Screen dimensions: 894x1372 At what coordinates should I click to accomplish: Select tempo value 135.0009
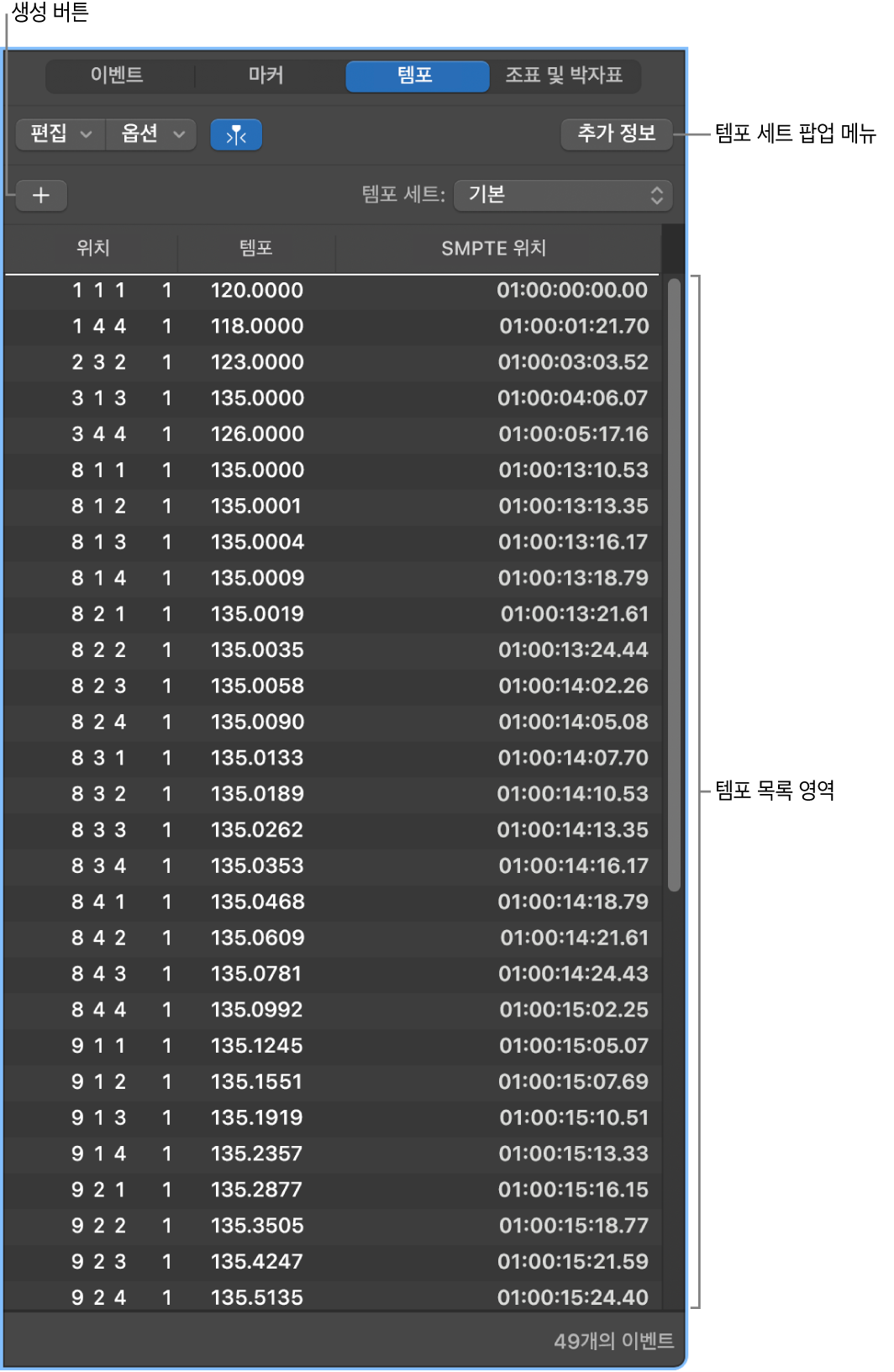[256, 579]
